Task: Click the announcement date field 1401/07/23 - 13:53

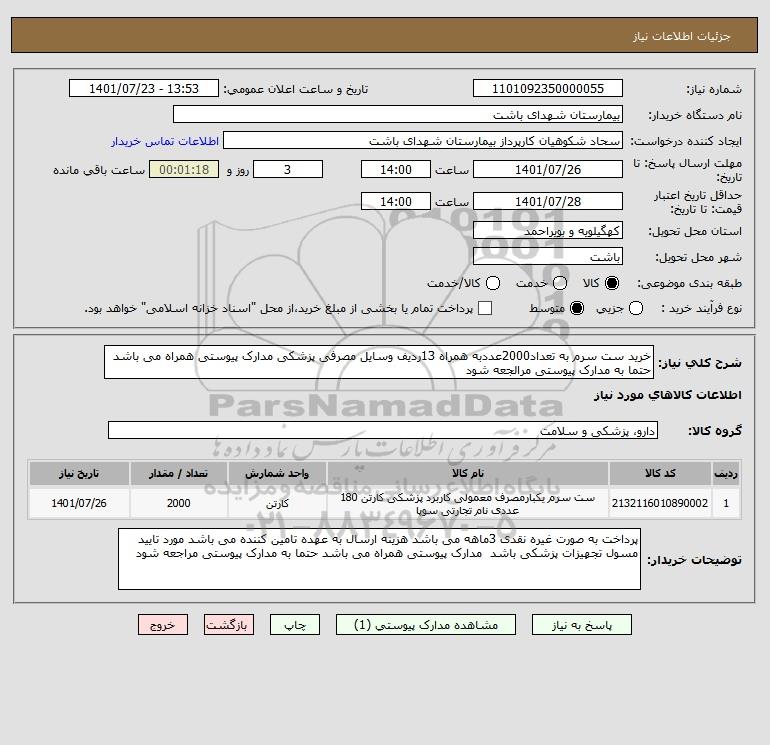Action: [144, 88]
